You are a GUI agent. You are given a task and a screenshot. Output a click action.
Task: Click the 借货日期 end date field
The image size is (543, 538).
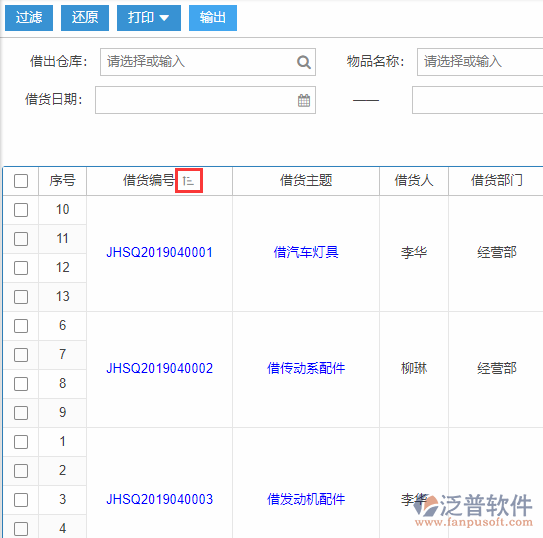tap(478, 100)
